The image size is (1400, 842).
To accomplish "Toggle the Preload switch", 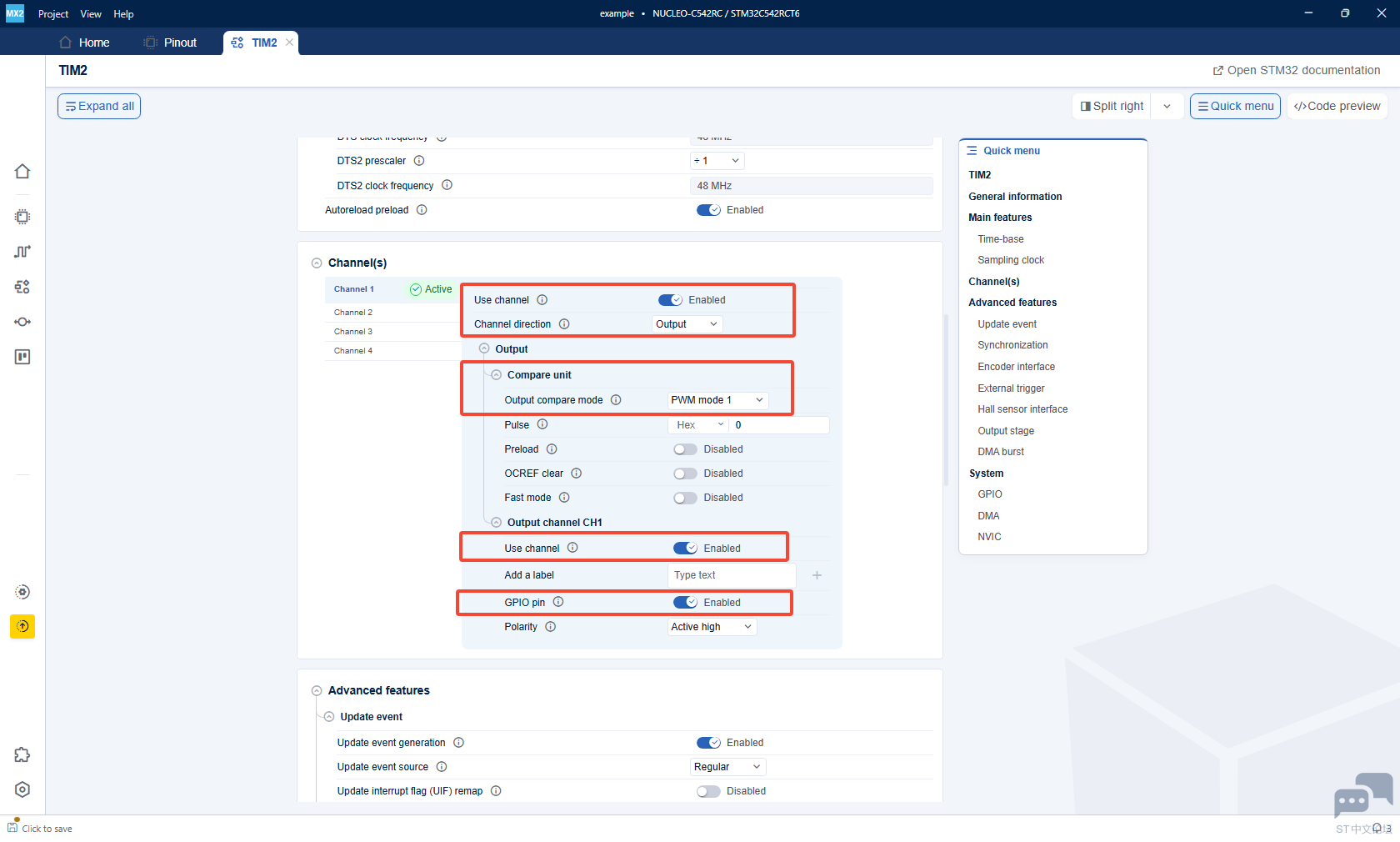I will click(685, 449).
